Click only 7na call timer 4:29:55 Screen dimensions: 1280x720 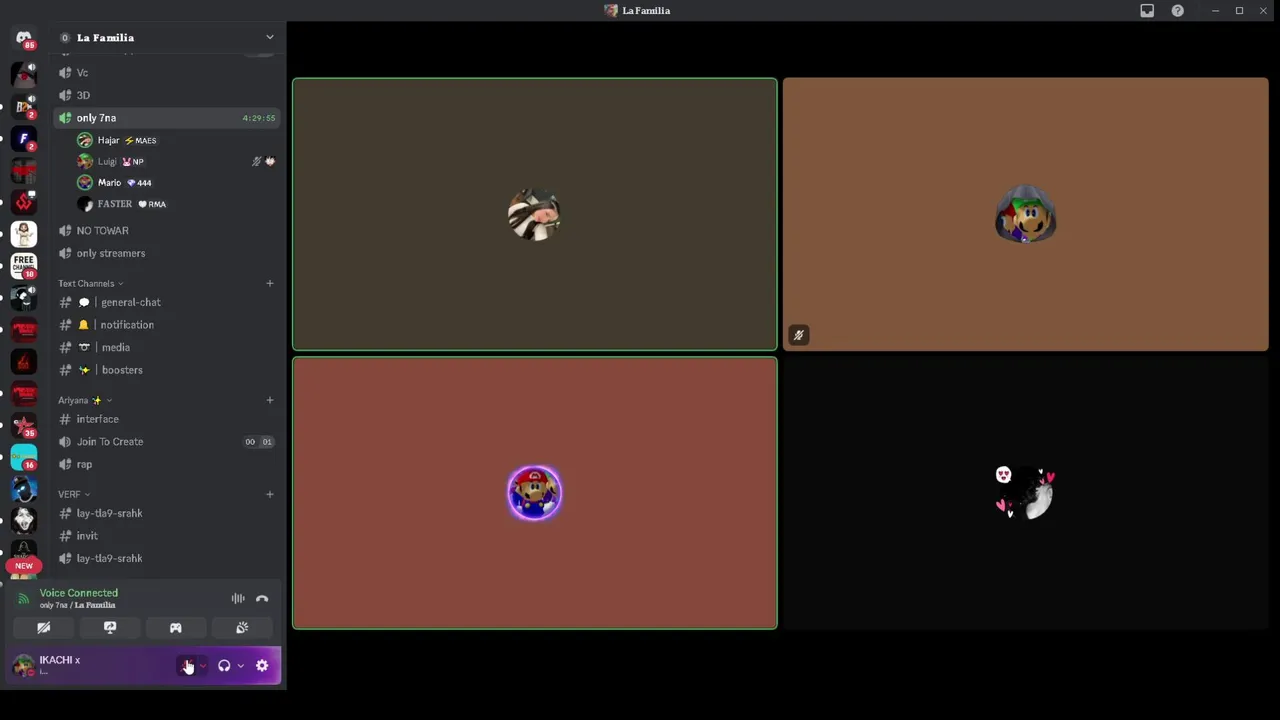[x=258, y=118]
